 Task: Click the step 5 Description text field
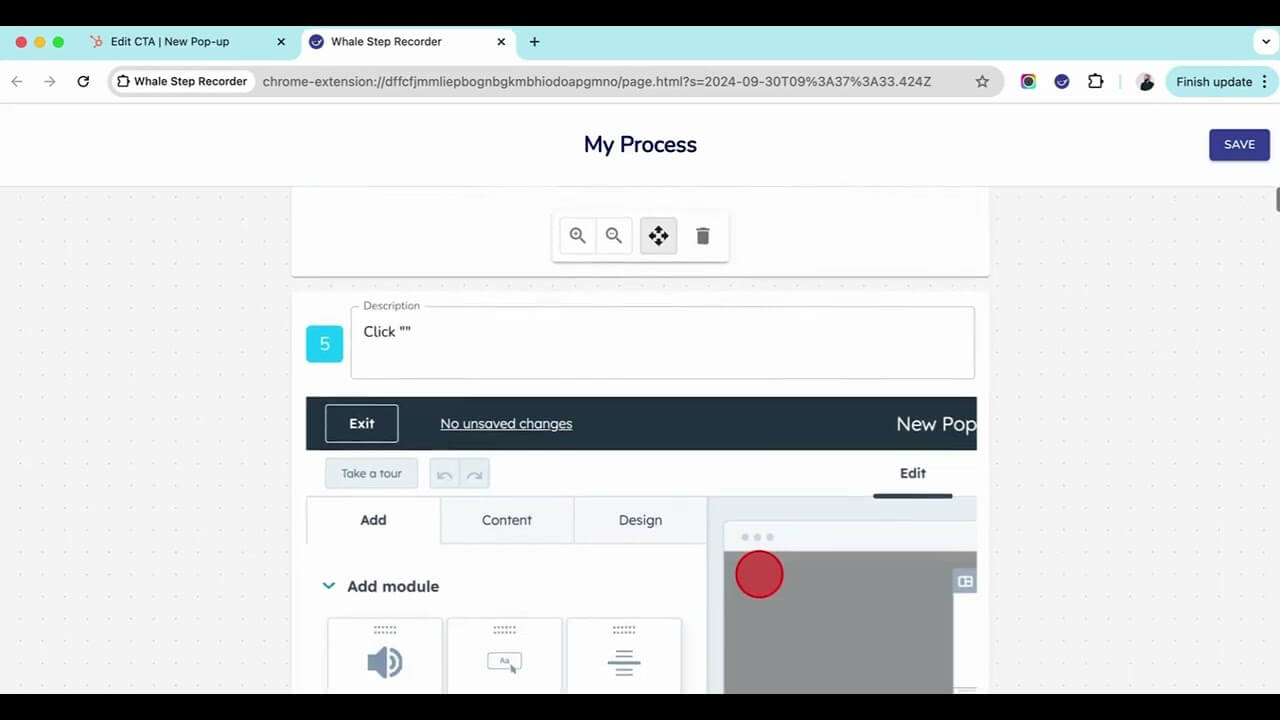coord(662,343)
